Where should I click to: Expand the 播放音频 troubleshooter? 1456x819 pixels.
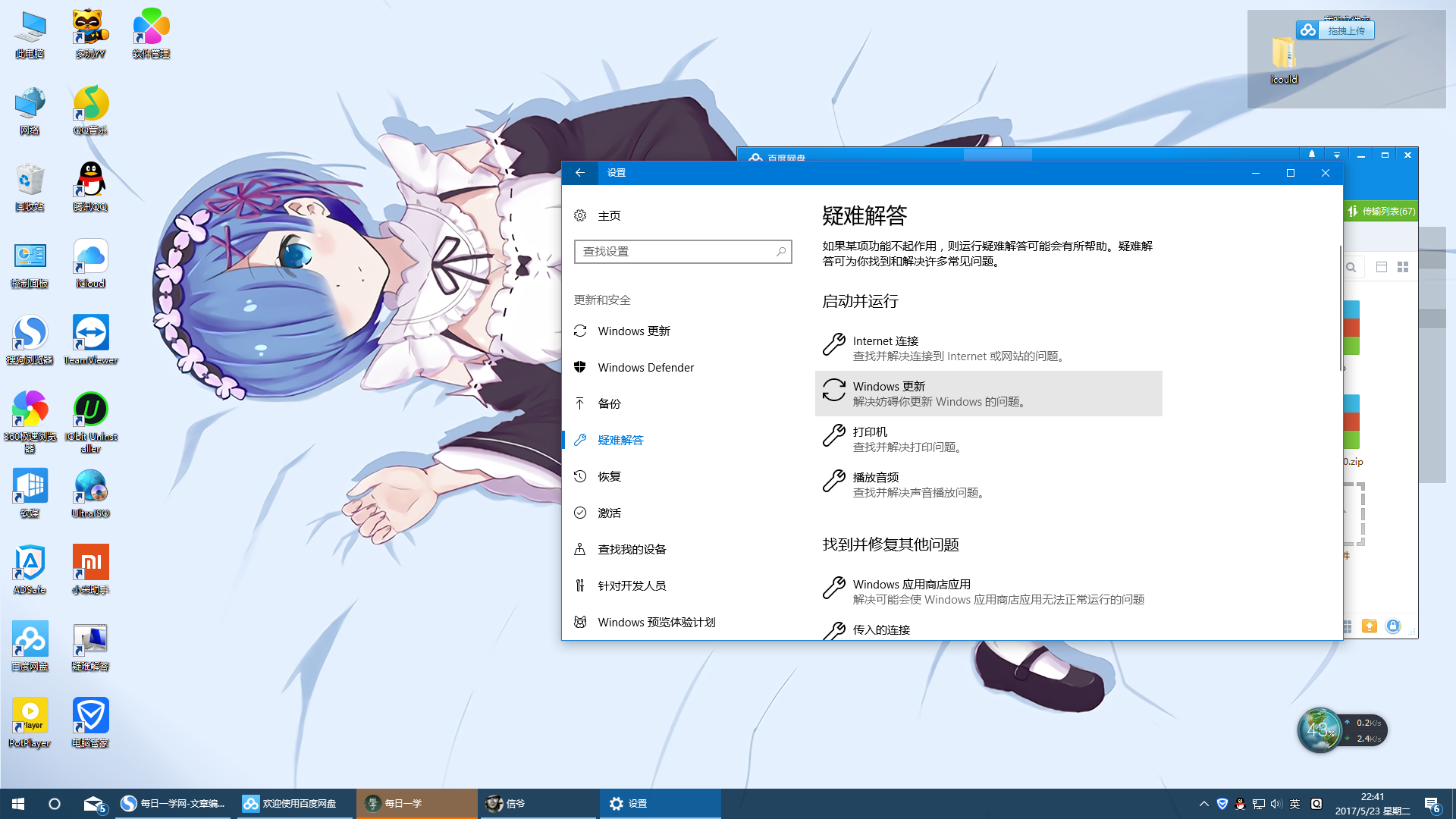coord(988,485)
